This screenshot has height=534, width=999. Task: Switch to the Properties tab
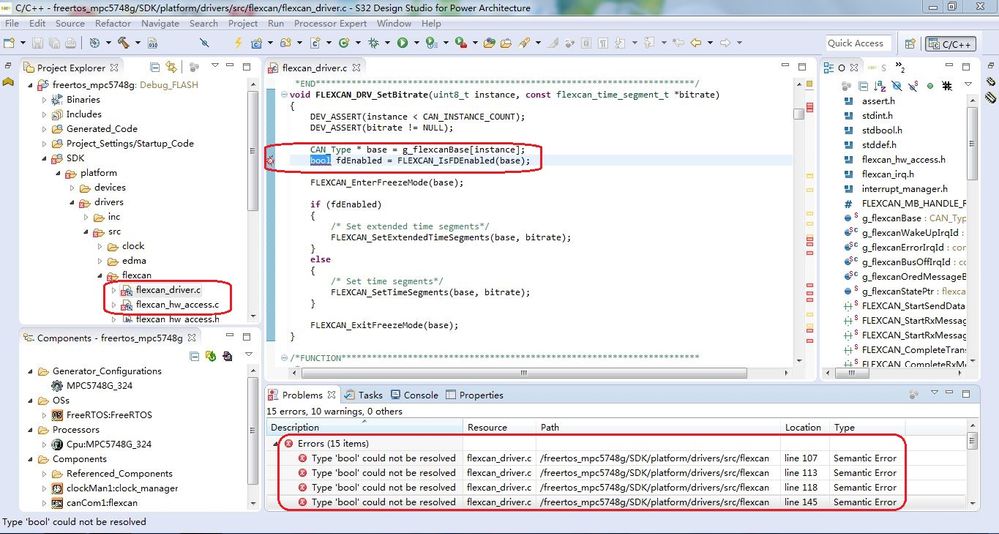pyautogui.click(x=475, y=395)
